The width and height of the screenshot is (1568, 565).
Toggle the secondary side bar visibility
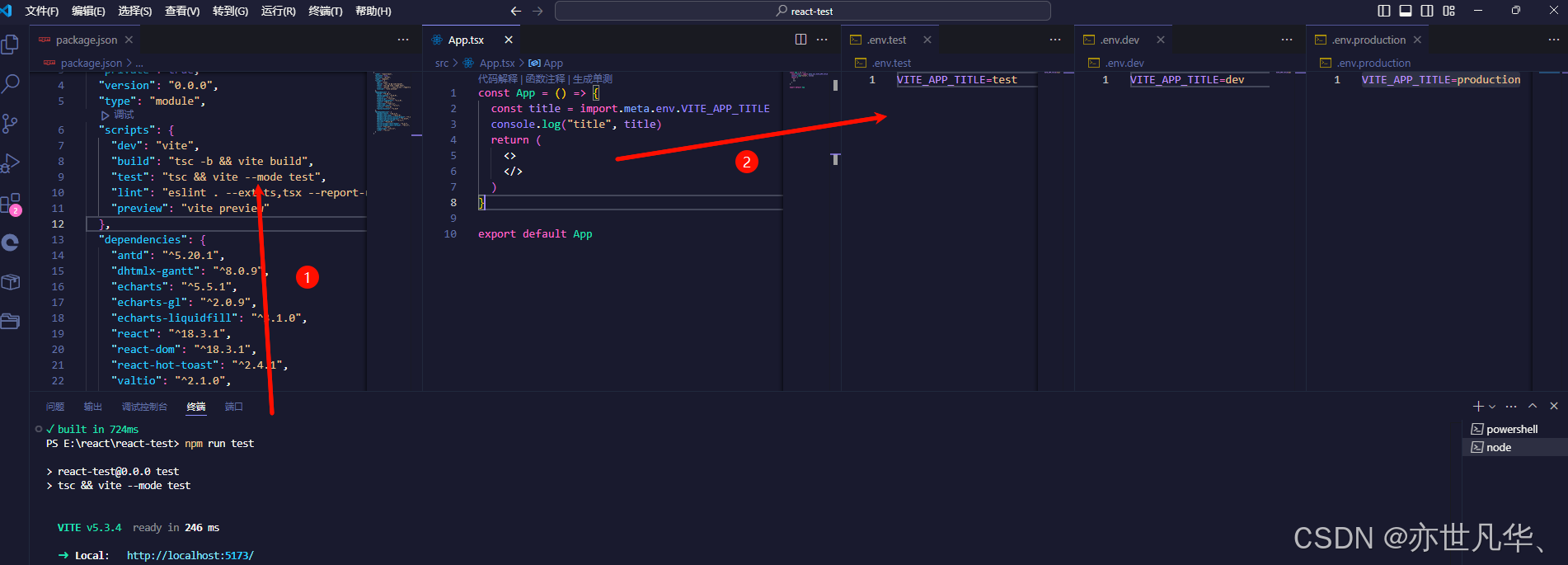(x=1427, y=11)
